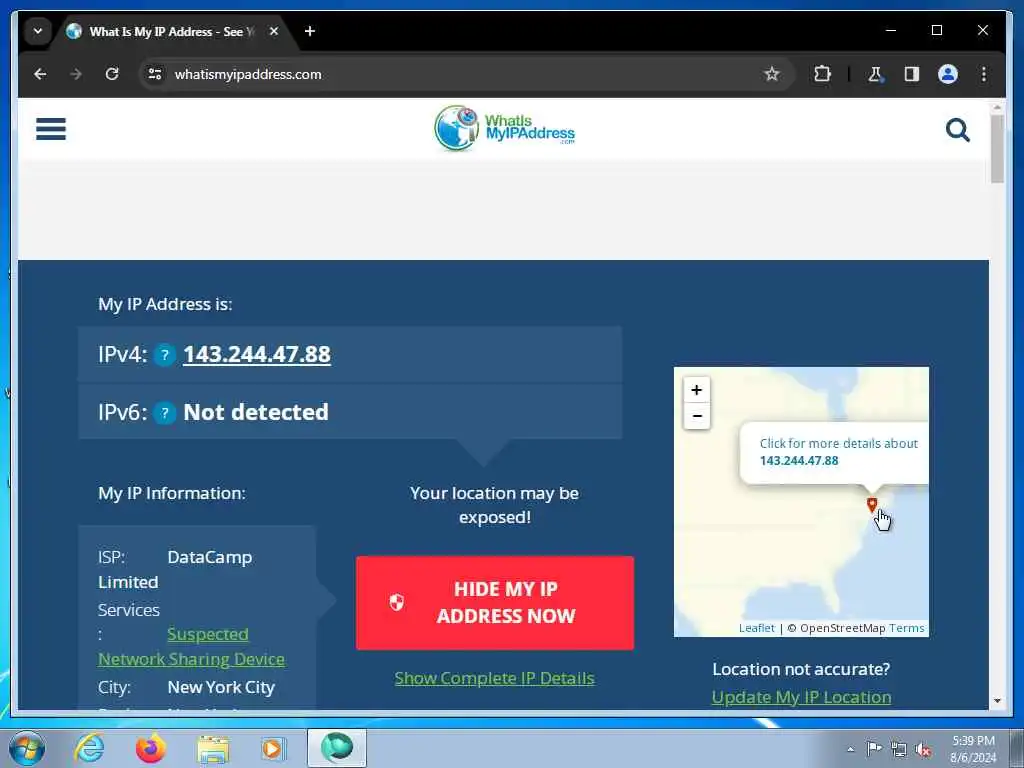This screenshot has width=1024, height=768.
Task: Click HIDE MY IP ADDRESS NOW button
Action: (494, 603)
